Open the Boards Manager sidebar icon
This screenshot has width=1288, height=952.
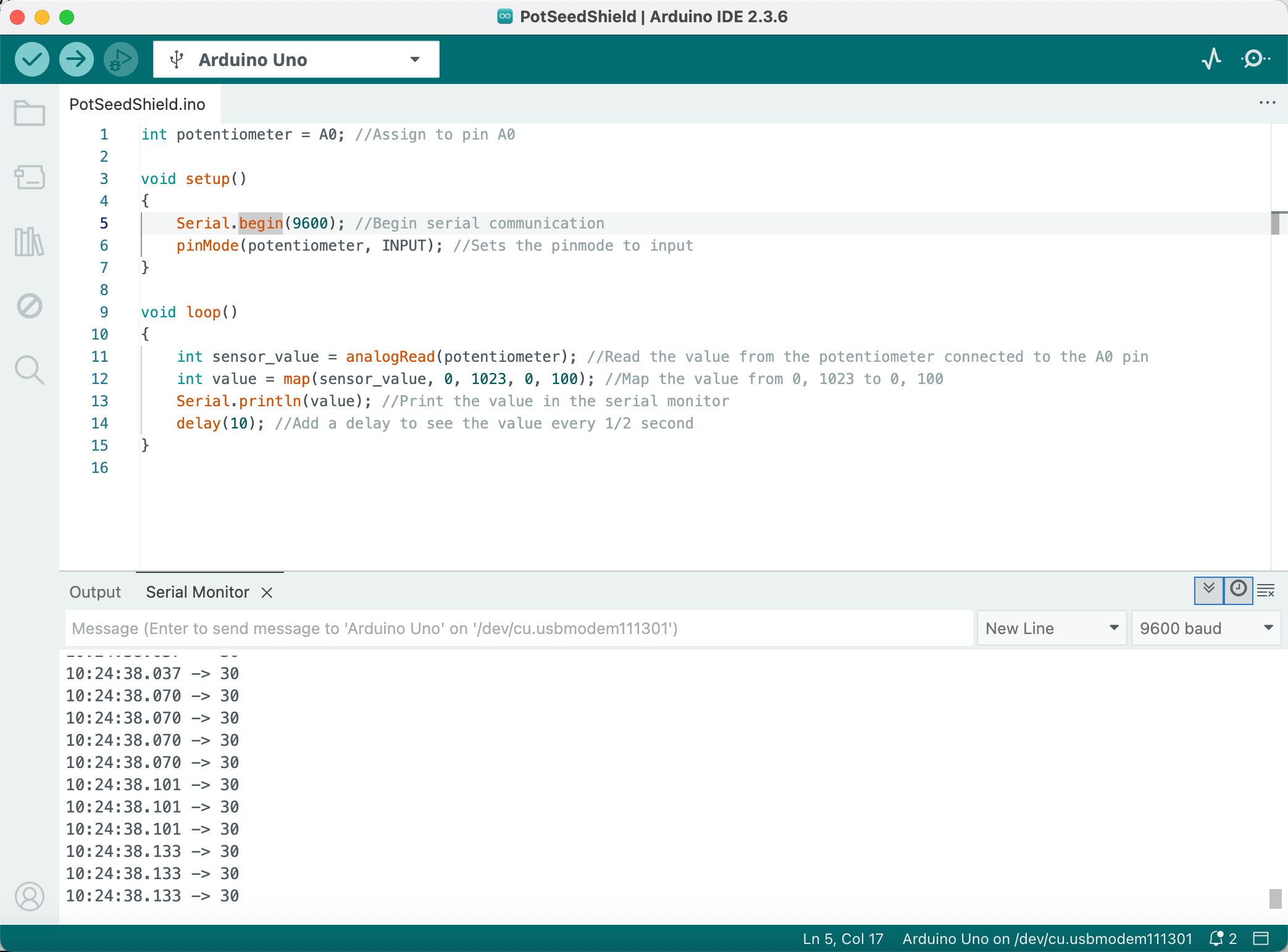point(29,178)
